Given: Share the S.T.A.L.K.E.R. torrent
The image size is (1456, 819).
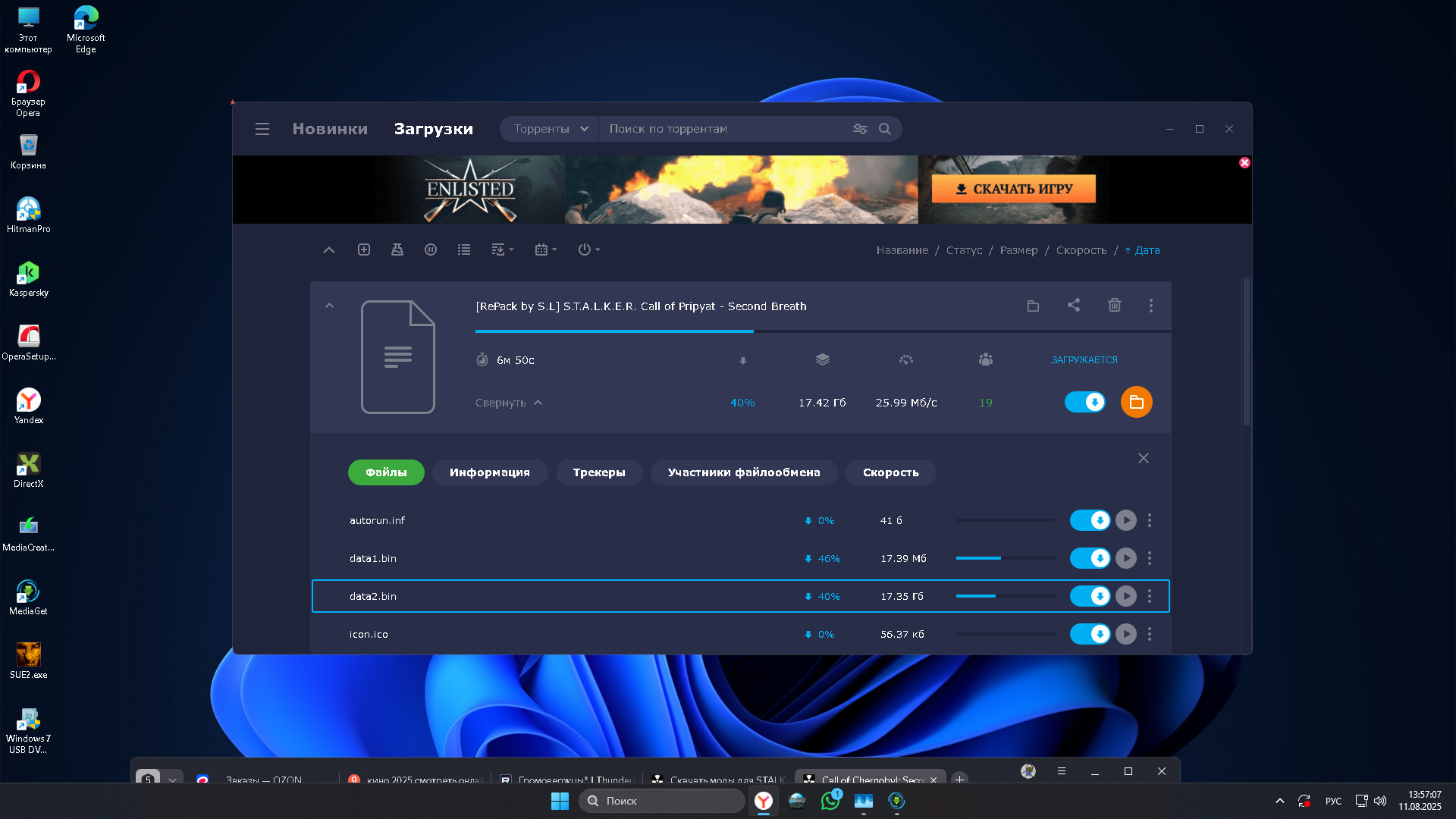Looking at the screenshot, I should coord(1074,305).
